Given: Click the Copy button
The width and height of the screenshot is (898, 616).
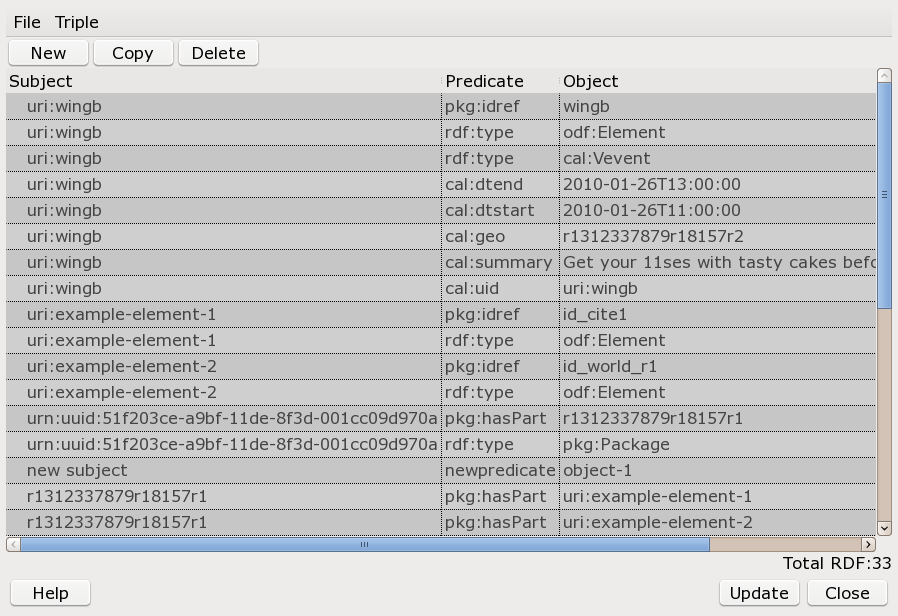Looking at the screenshot, I should (x=132, y=52).
